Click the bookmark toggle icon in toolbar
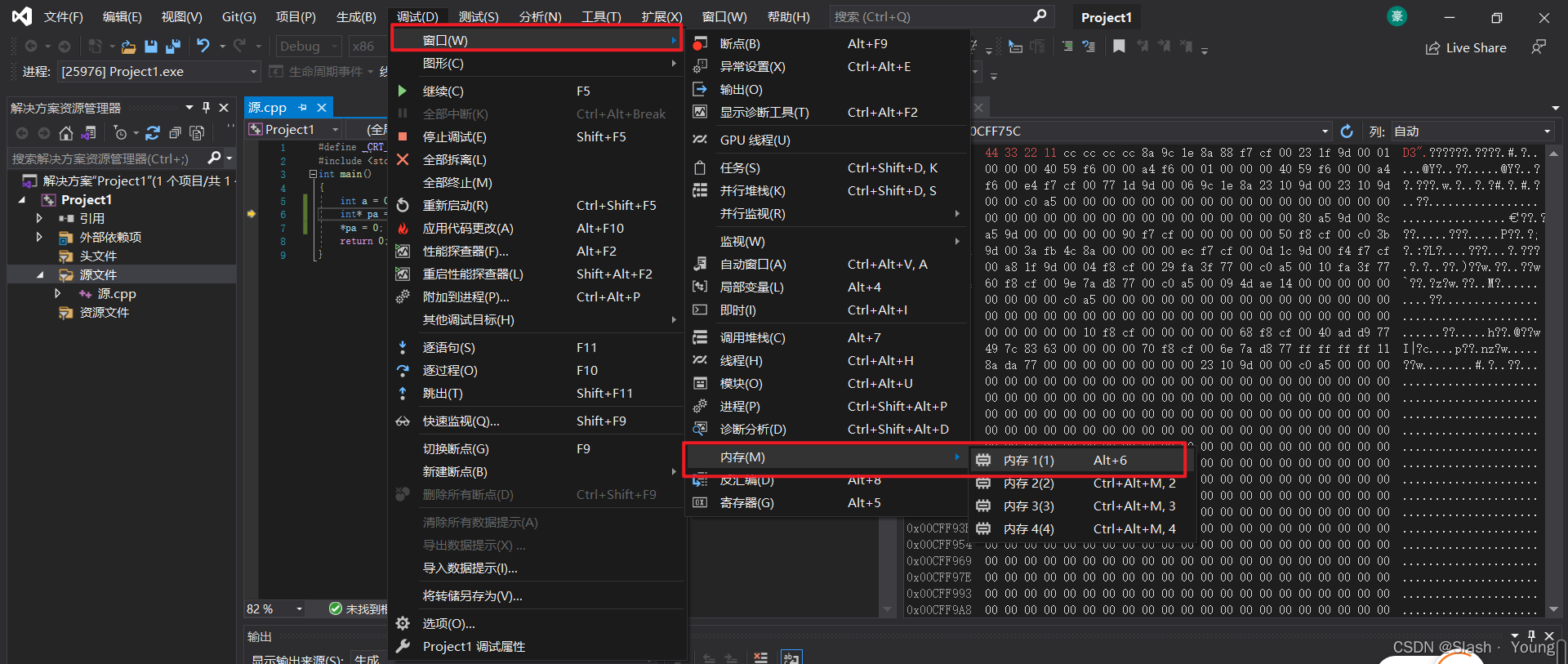This screenshot has width=1568, height=664. 1119,47
